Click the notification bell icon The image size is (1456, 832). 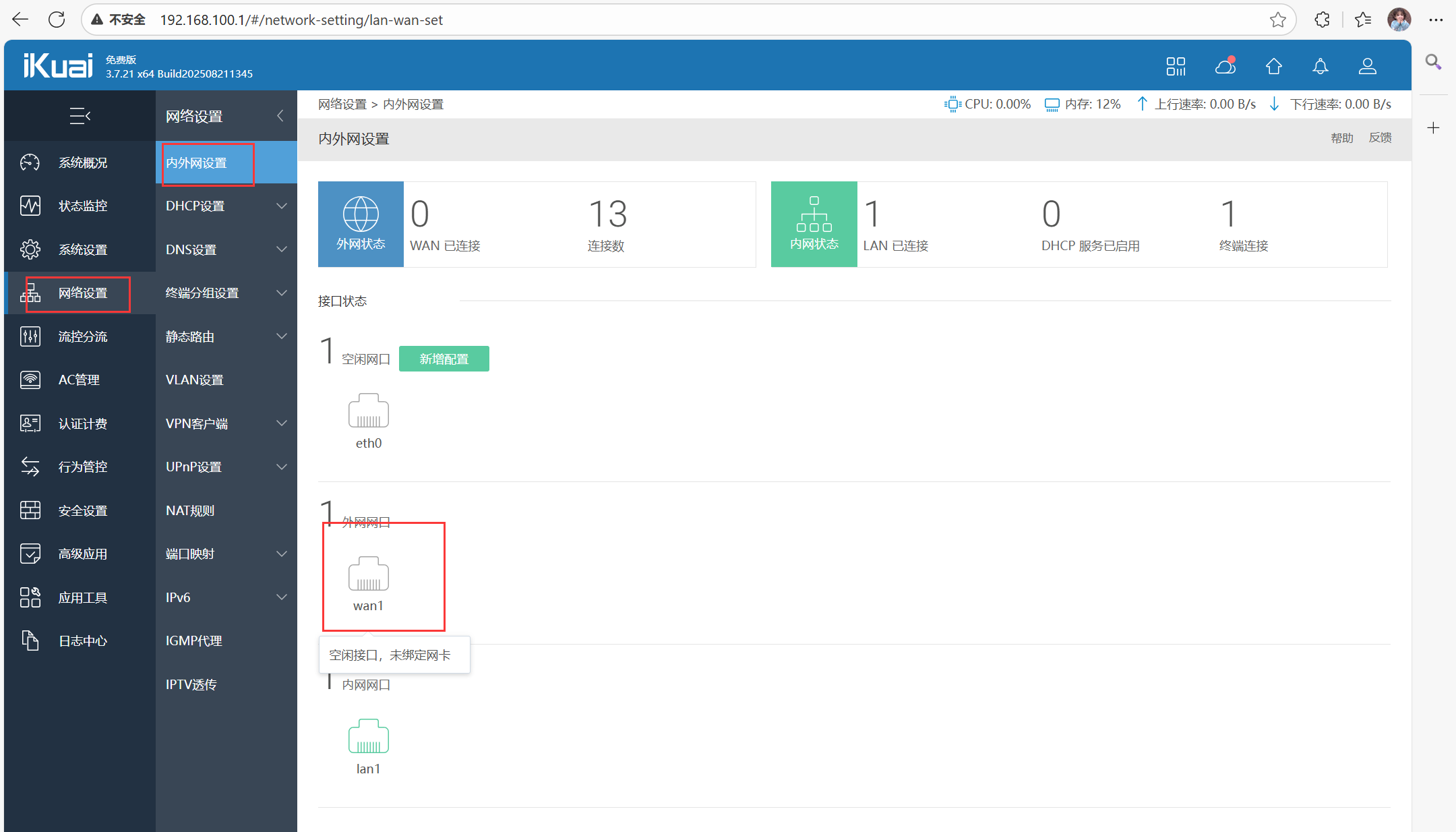coord(1320,66)
